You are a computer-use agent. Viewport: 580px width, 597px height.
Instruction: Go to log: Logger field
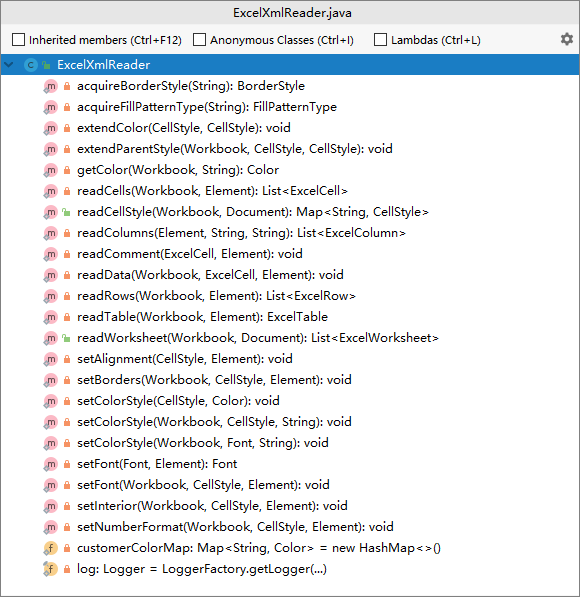202,569
